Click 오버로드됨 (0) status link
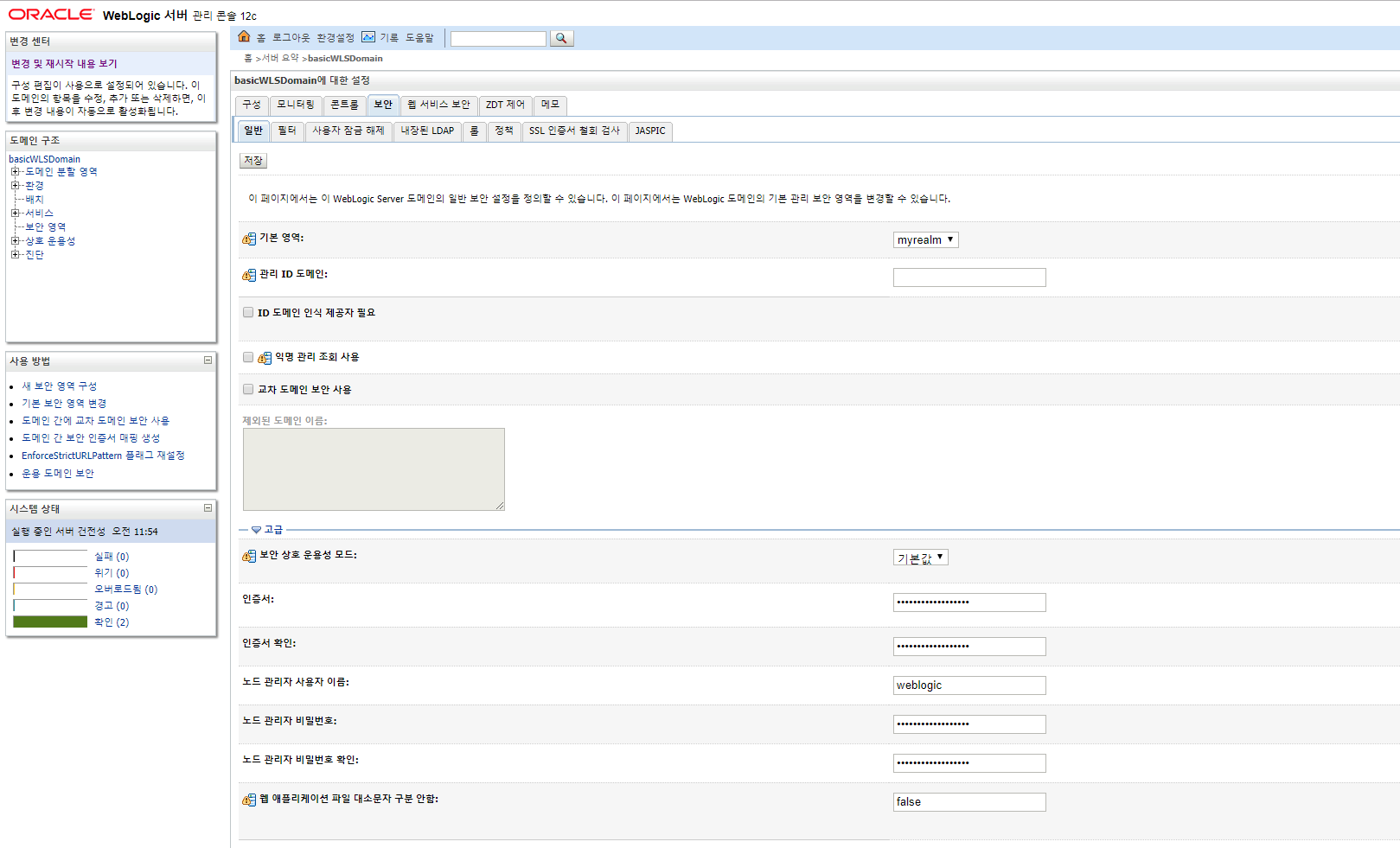Viewport: 1400px width, 848px height. pos(126,590)
